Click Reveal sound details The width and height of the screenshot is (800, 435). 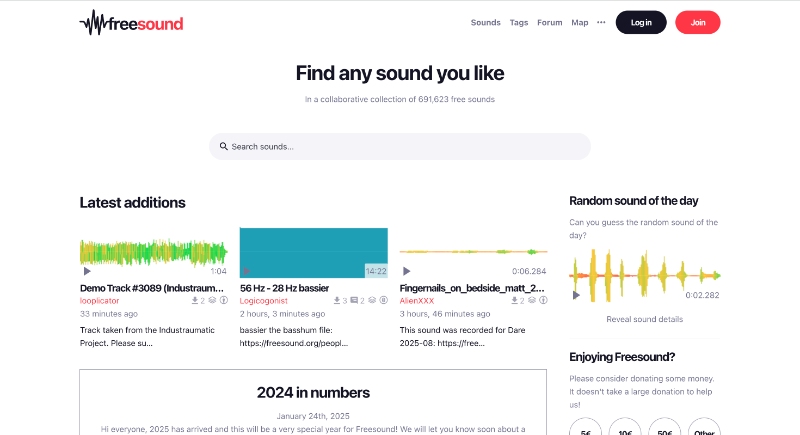point(644,319)
